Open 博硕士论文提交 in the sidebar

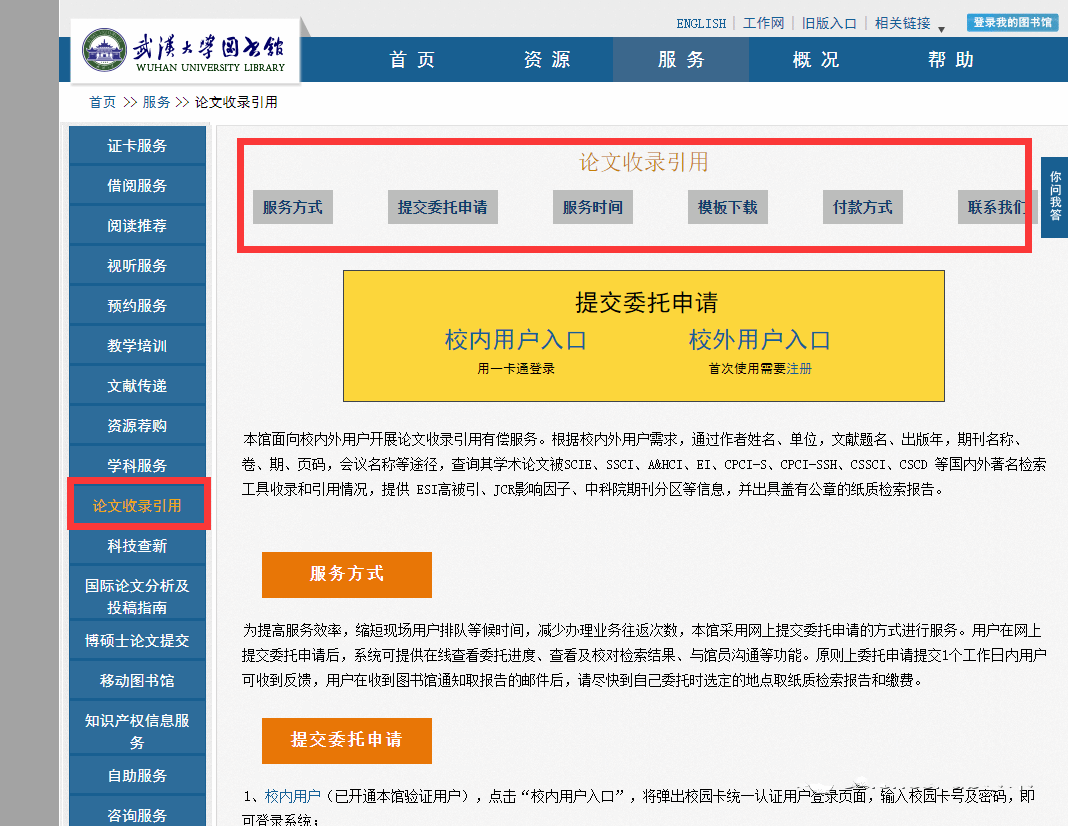click(137, 640)
